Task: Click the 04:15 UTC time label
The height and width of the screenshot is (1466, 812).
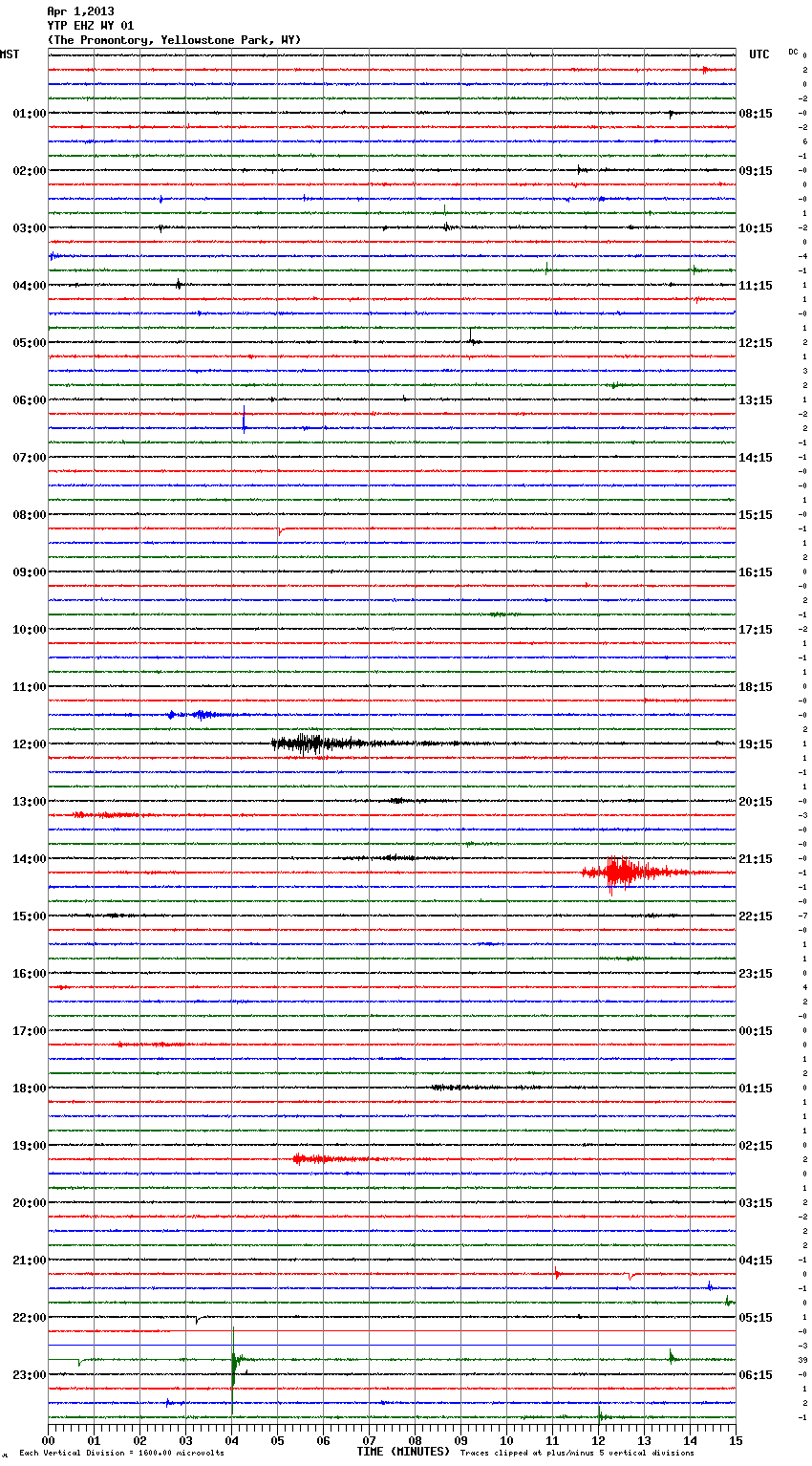Action: click(x=756, y=1261)
